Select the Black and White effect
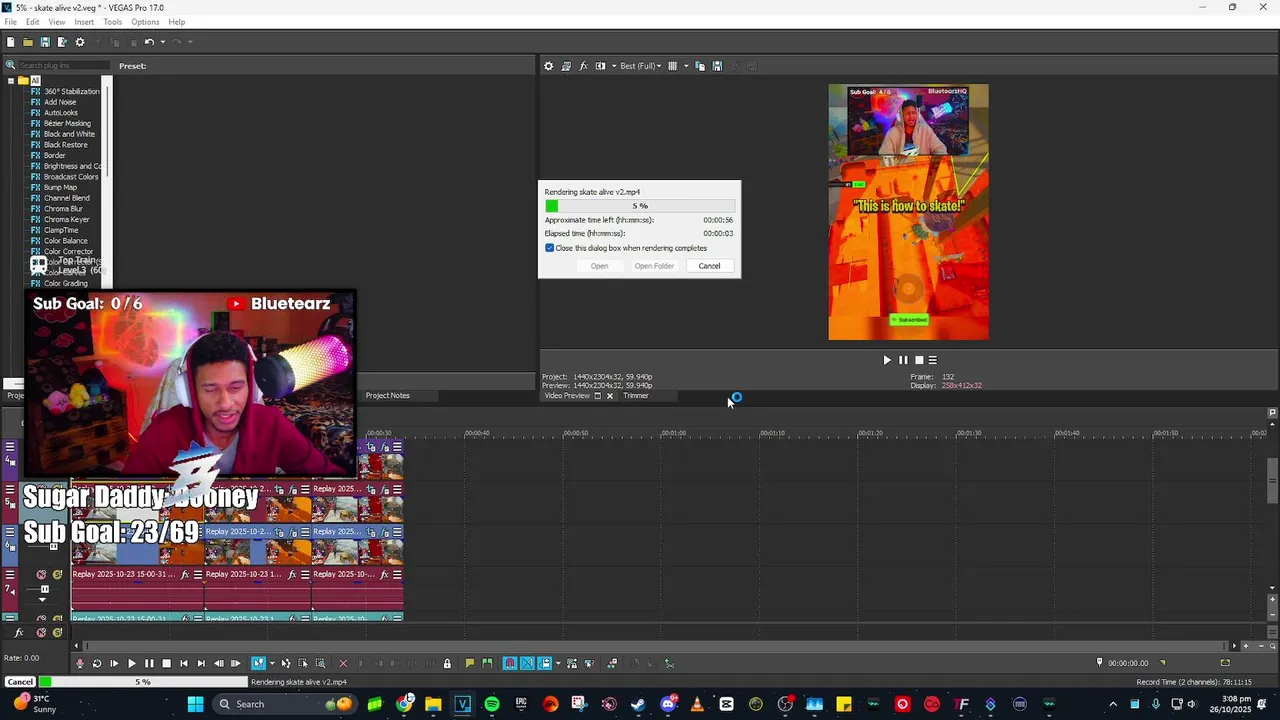The height and width of the screenshot is (720, 1280). [x=69, y=134]
